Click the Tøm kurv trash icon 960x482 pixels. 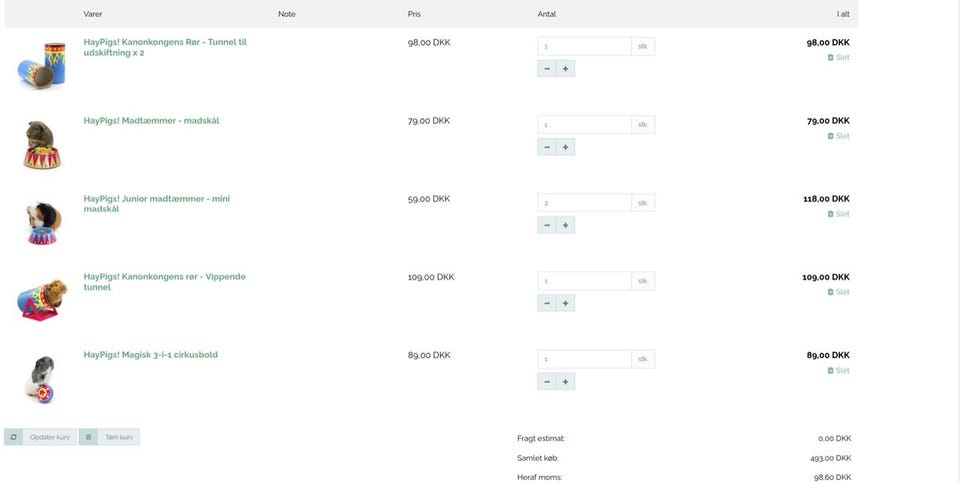click(x=88, y=437)
